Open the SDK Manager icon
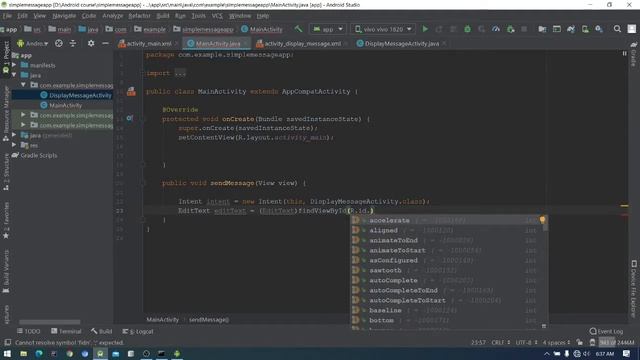The image size is (640, 360). tap(599, 29)
